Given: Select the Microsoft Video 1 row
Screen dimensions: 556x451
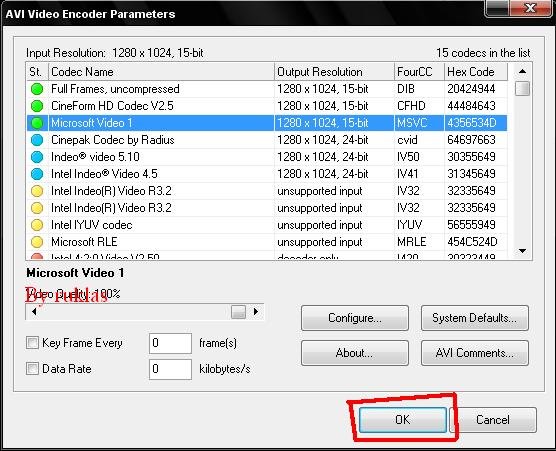Looking at the screenshot, I should pos(267,123).
